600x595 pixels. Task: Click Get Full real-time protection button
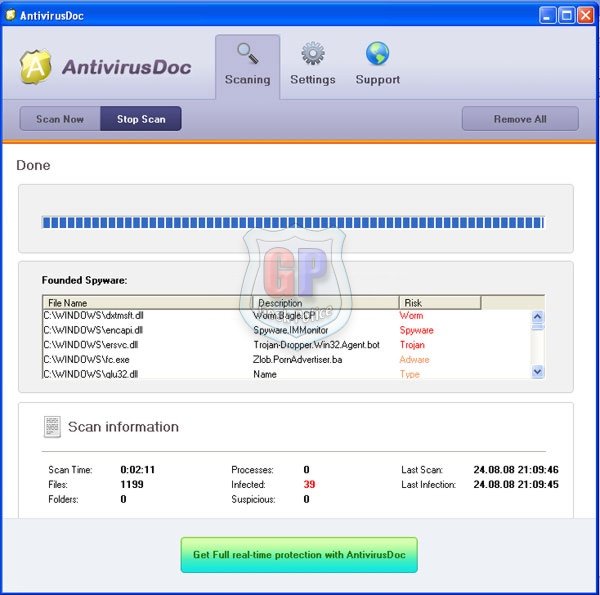[x=299, y=555]
